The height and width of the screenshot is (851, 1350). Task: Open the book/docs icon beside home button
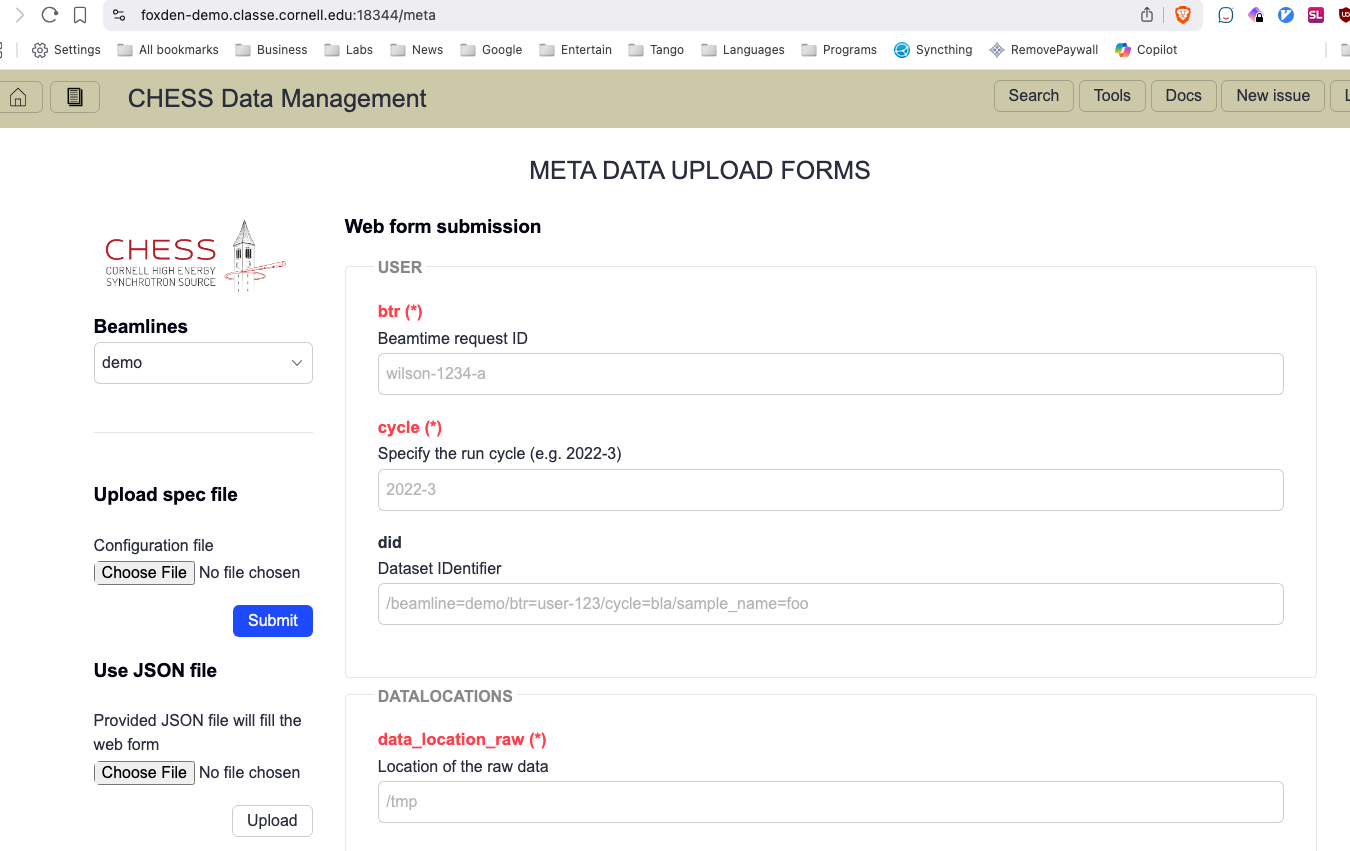pos(75,97)
